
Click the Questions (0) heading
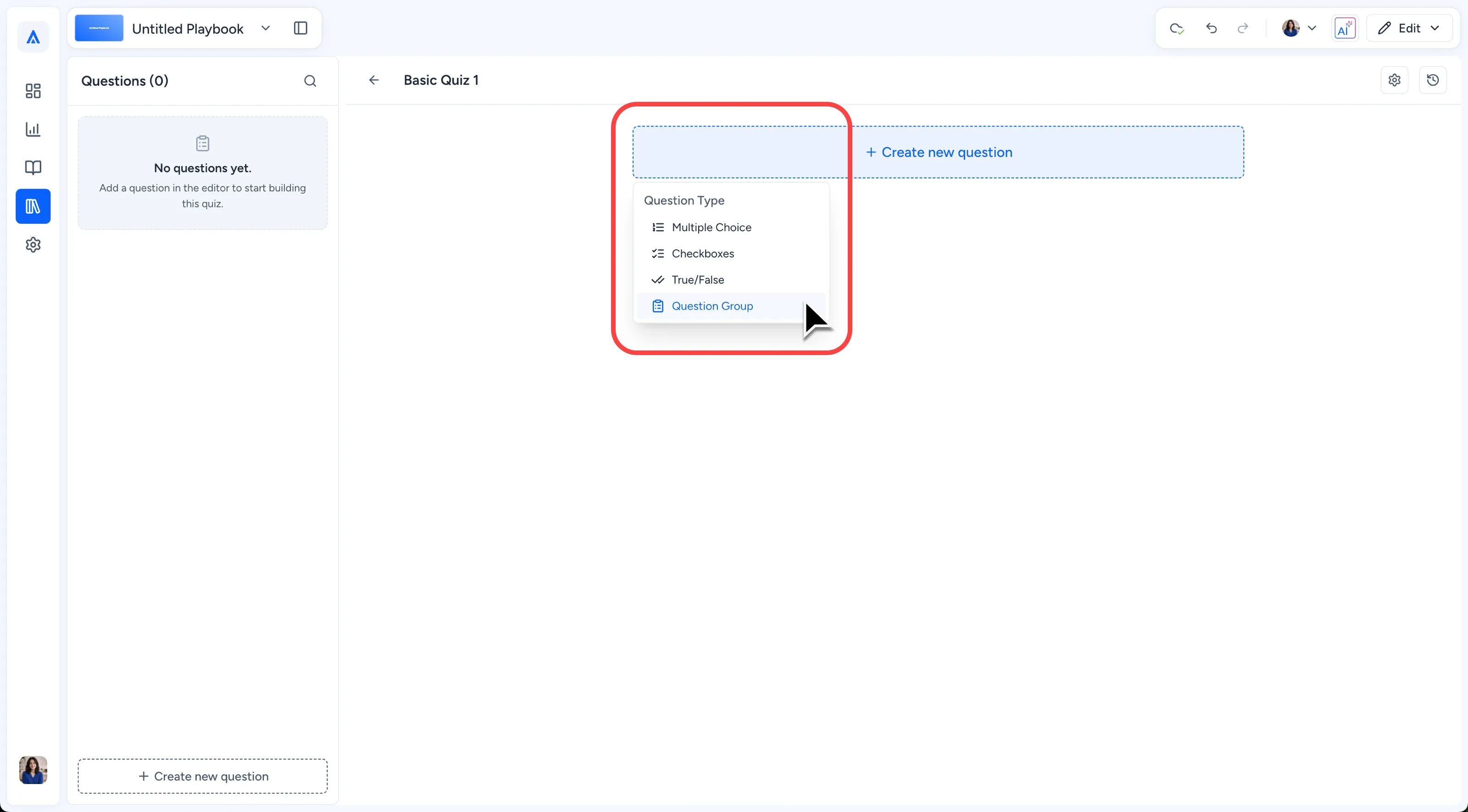(x=125, y=81)
